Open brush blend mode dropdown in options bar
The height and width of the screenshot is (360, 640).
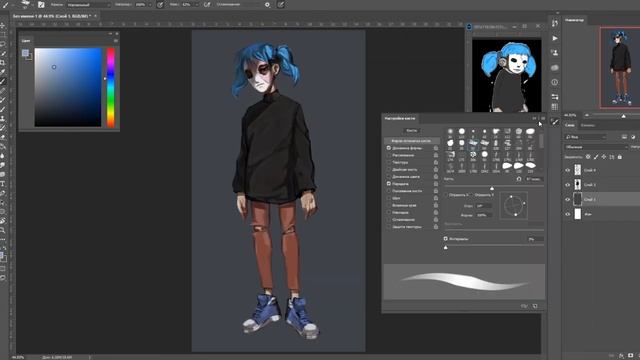point(88,4)
